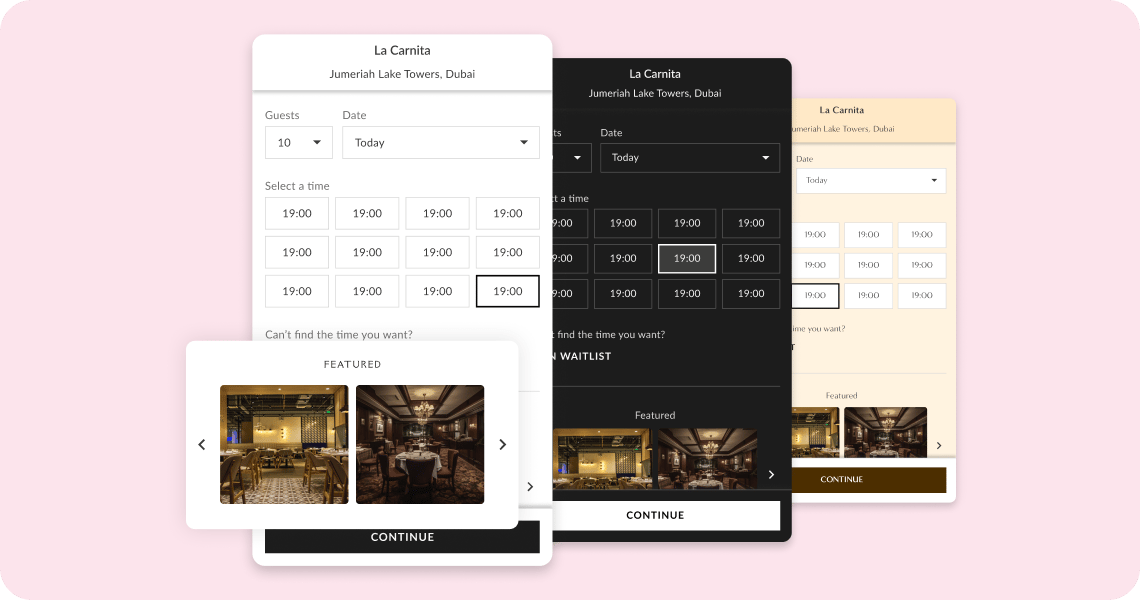The width and height of the screenshot is (1140, 600).
Task: Click the right arrow in the tan theme Featured section
Action: click(x=938, y=444)
